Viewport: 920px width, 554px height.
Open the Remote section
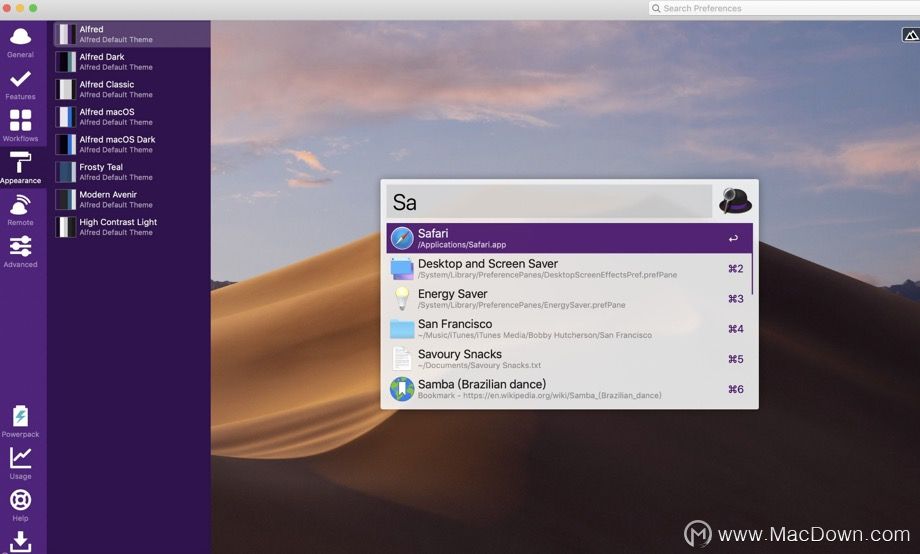21,210
